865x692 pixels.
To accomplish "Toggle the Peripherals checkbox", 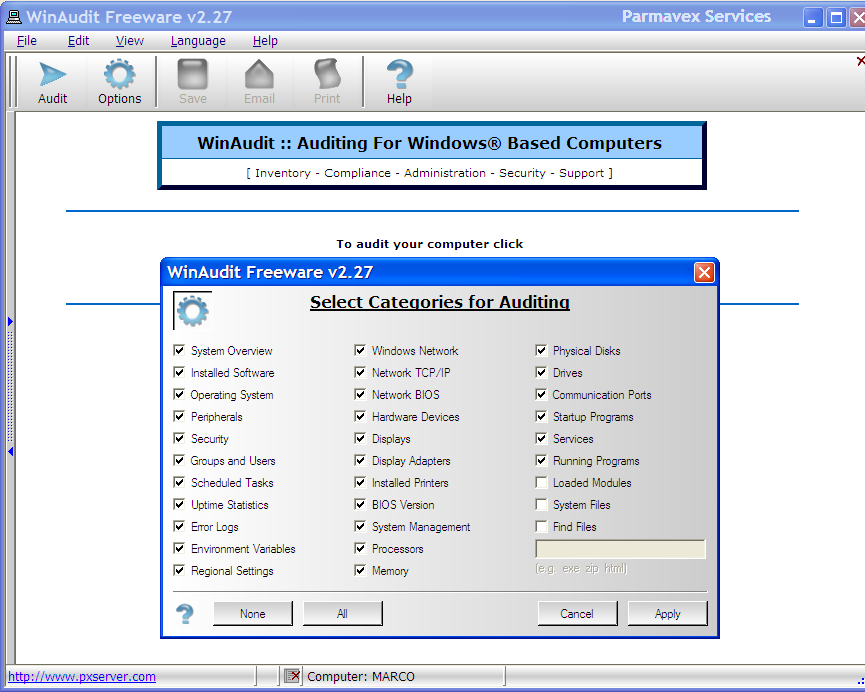I will [179, 417].
